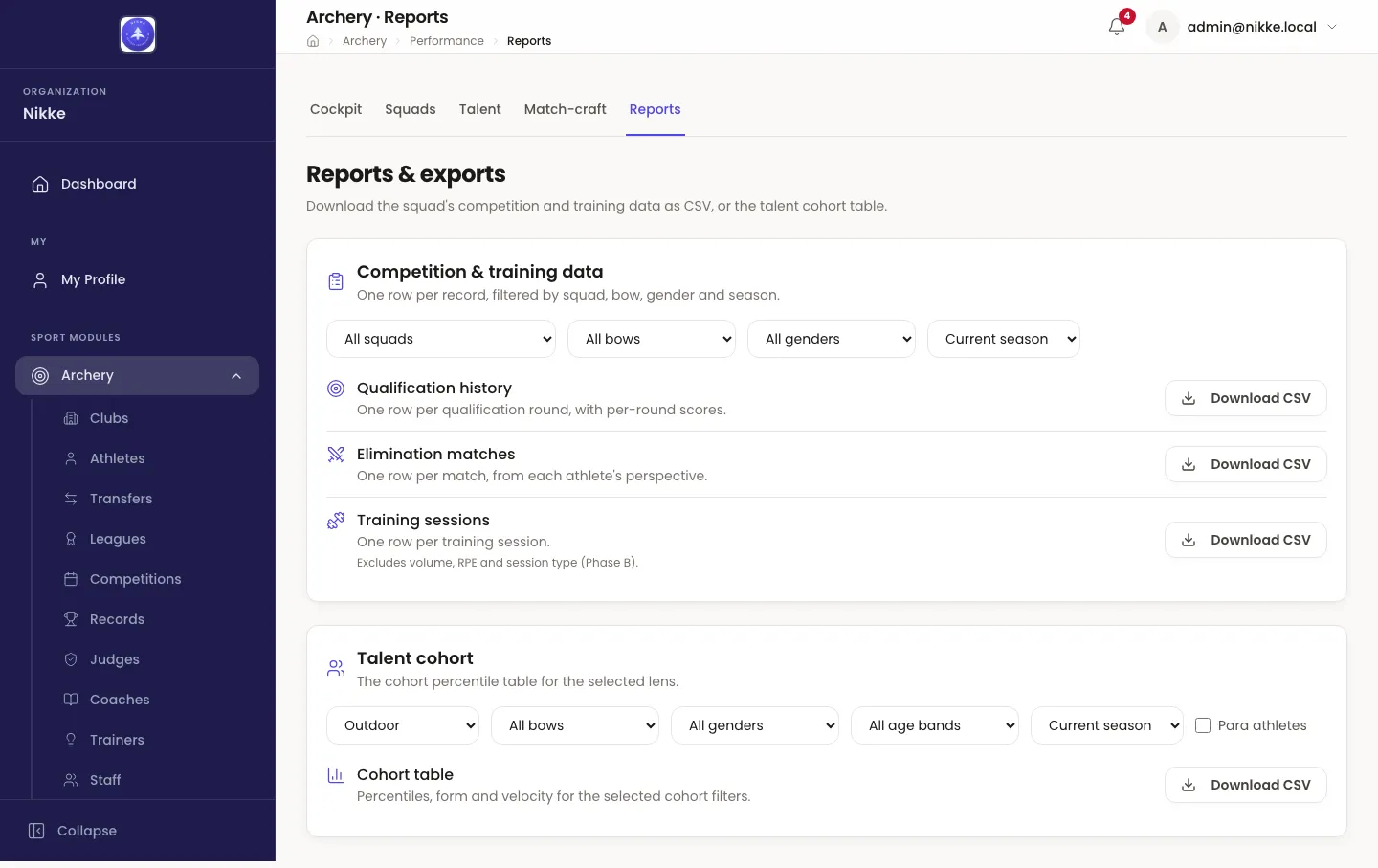Open the All genders dropdown in Talent cohort
Image resolution: width=1378 pixels, height=868 pixels.
pos(755,725)
